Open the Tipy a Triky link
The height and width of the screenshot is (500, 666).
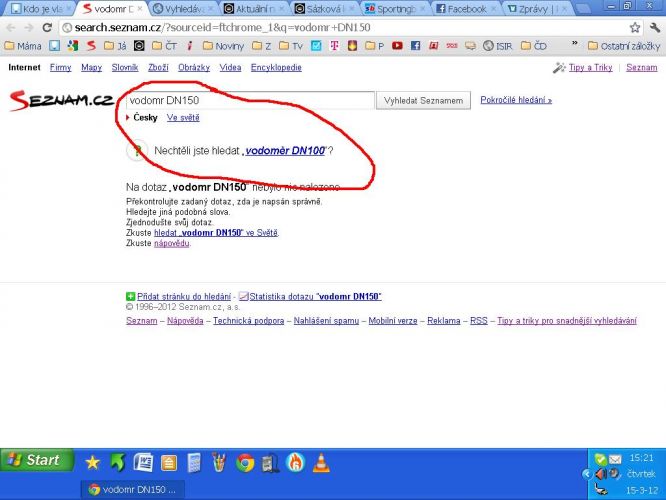[x=590, y=67]
